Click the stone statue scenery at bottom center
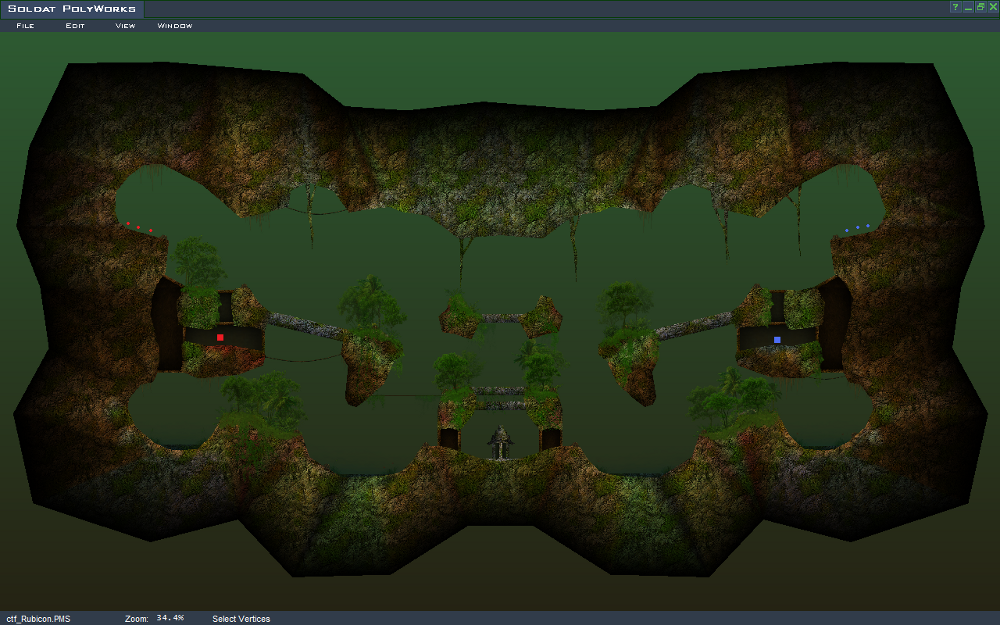Image resolution: width=1000 pixels, height=625 pixels. 500,442
